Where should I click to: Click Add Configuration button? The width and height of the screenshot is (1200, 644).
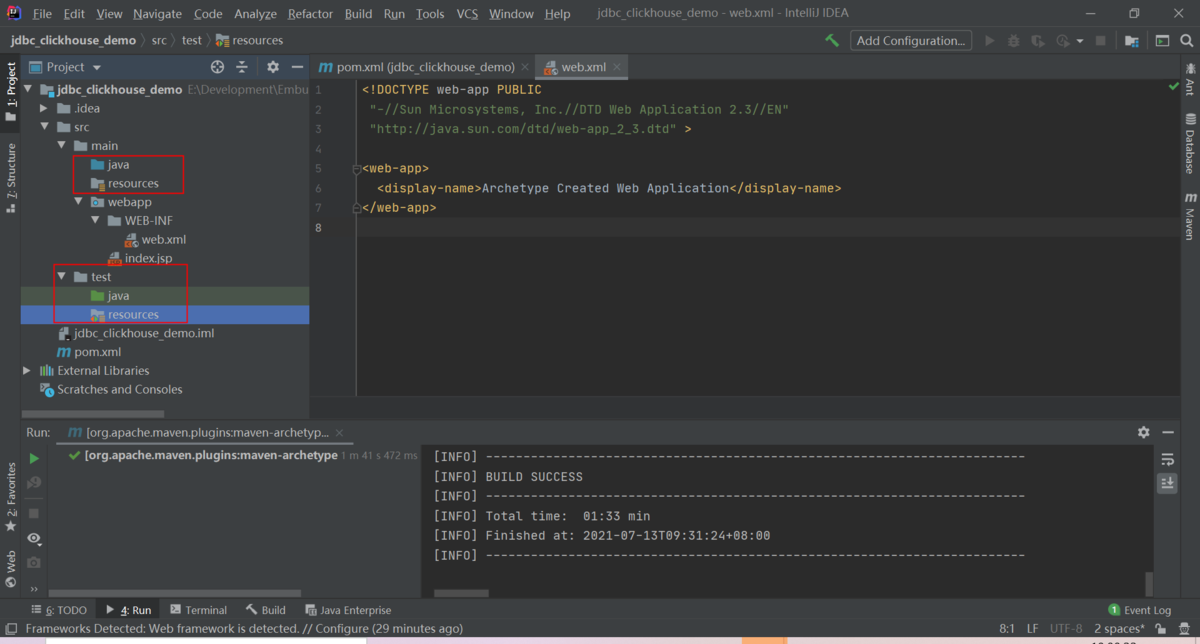[x=911, y=41]
